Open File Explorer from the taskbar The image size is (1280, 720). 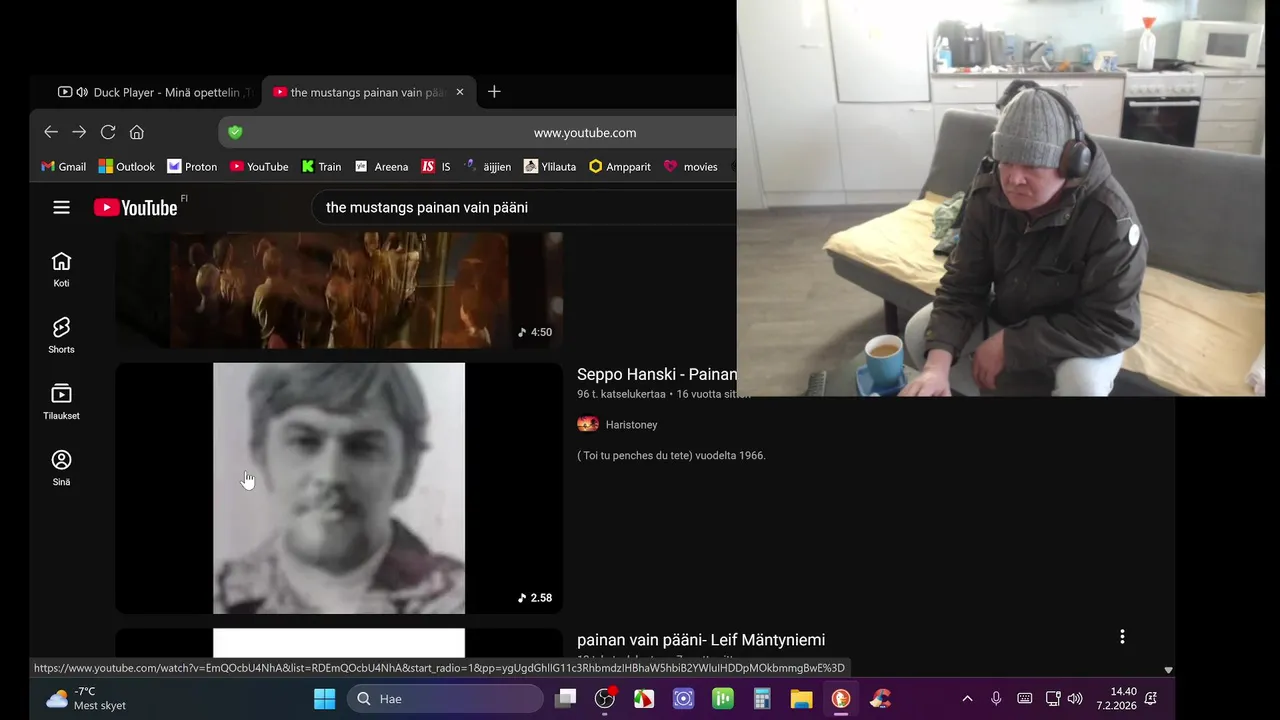[801, 699]
